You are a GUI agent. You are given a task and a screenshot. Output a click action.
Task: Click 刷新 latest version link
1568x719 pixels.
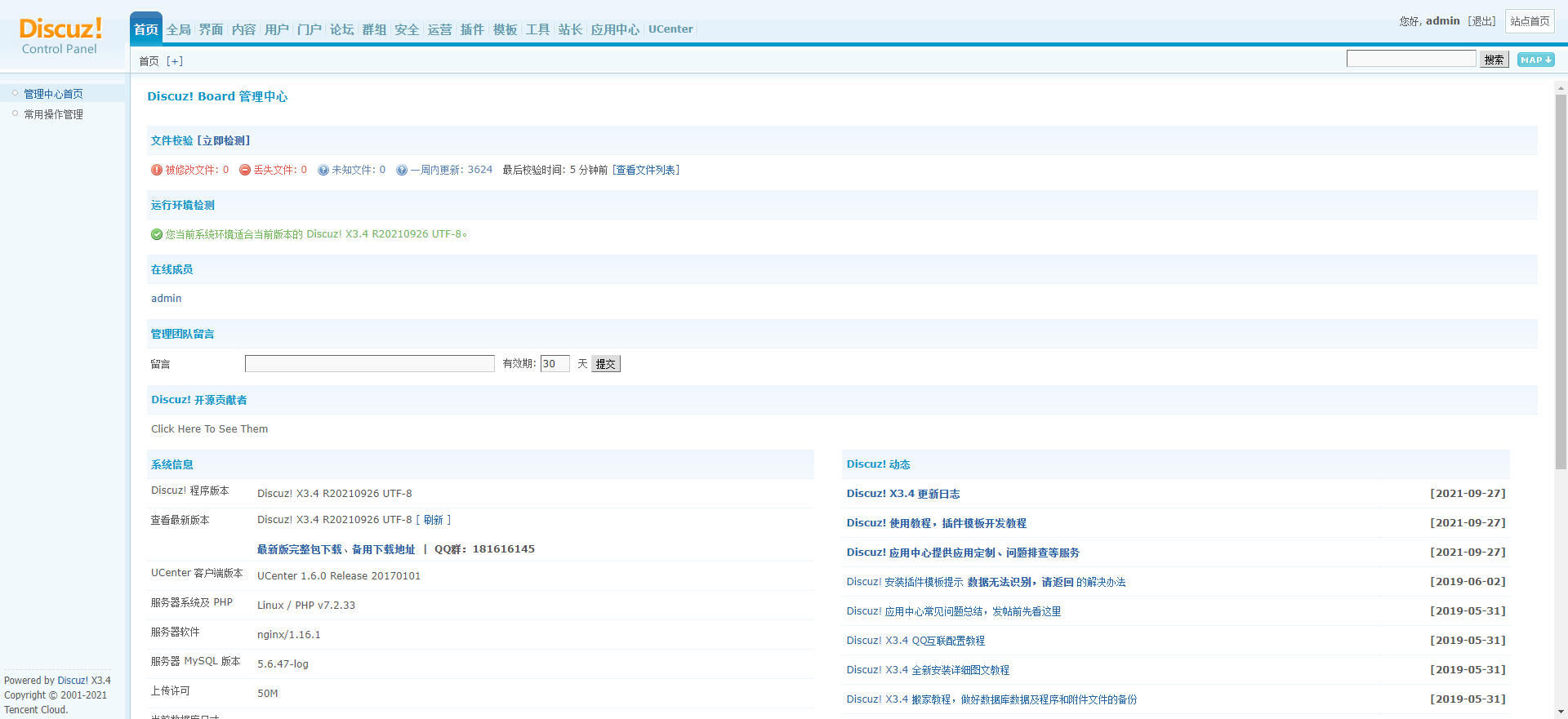pyautogui.click(x=434, y=520)
